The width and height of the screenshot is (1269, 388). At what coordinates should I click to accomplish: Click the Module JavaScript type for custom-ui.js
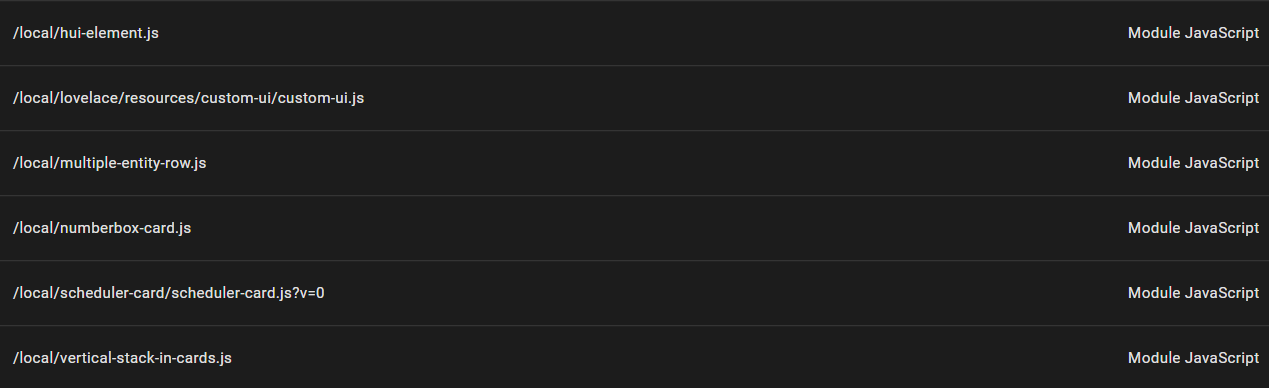(1193, 98)
